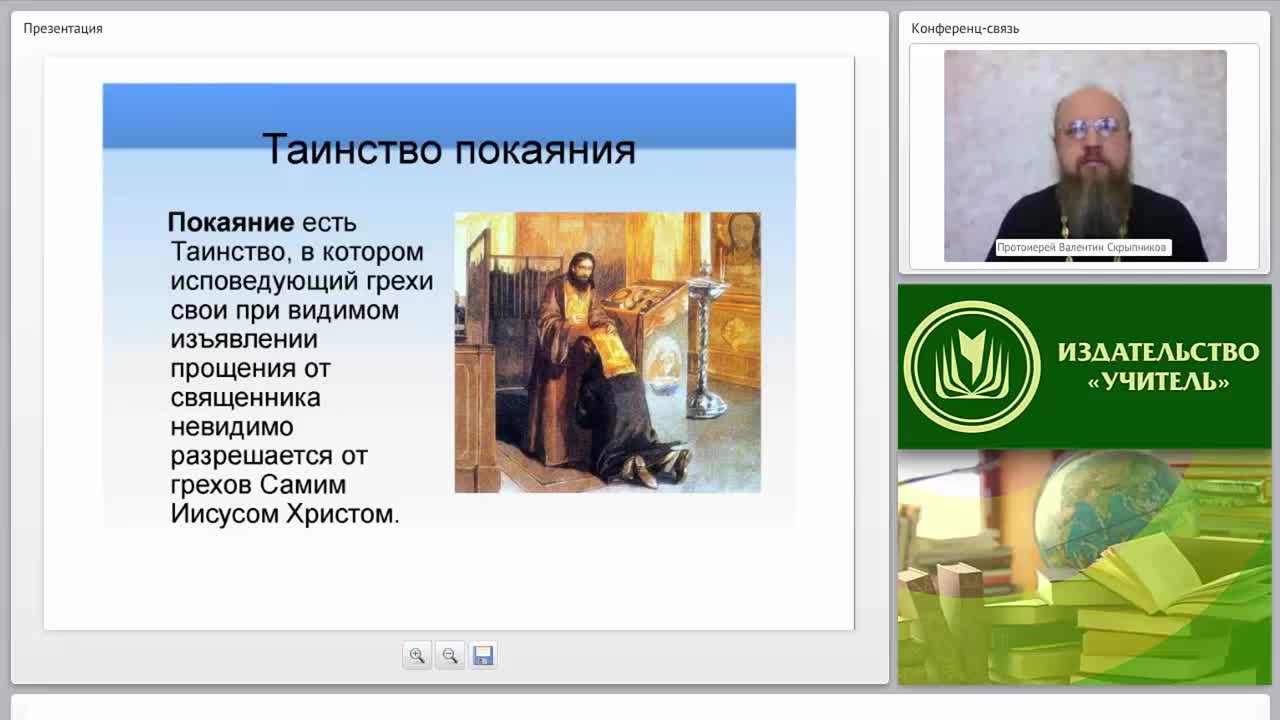Click the Конференц-связь panel title
Viewport: 1280px width, 720px height.
pyautogui.click(x=965, y=28)
